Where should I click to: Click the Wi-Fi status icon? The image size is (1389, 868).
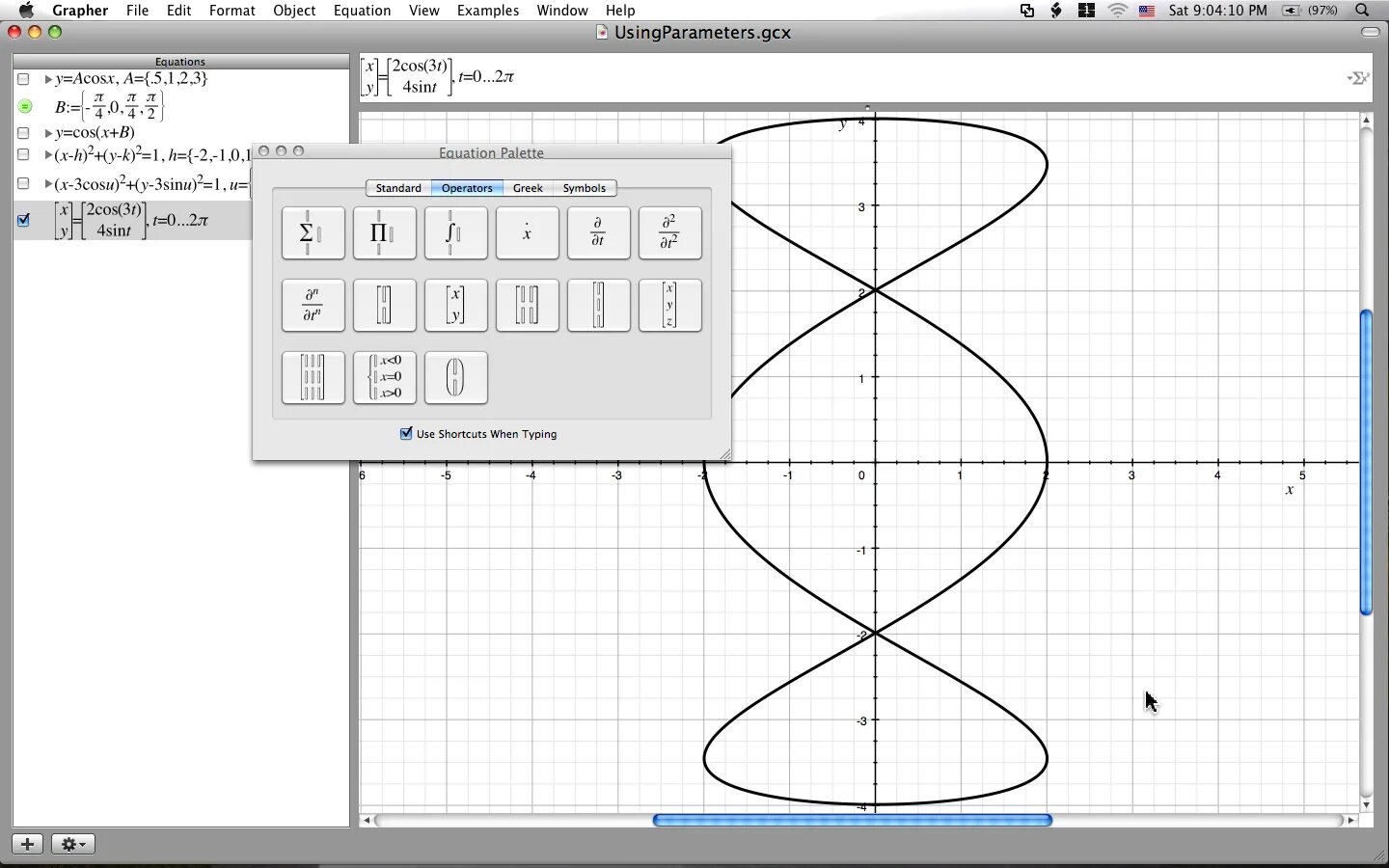pos(1117,11)
